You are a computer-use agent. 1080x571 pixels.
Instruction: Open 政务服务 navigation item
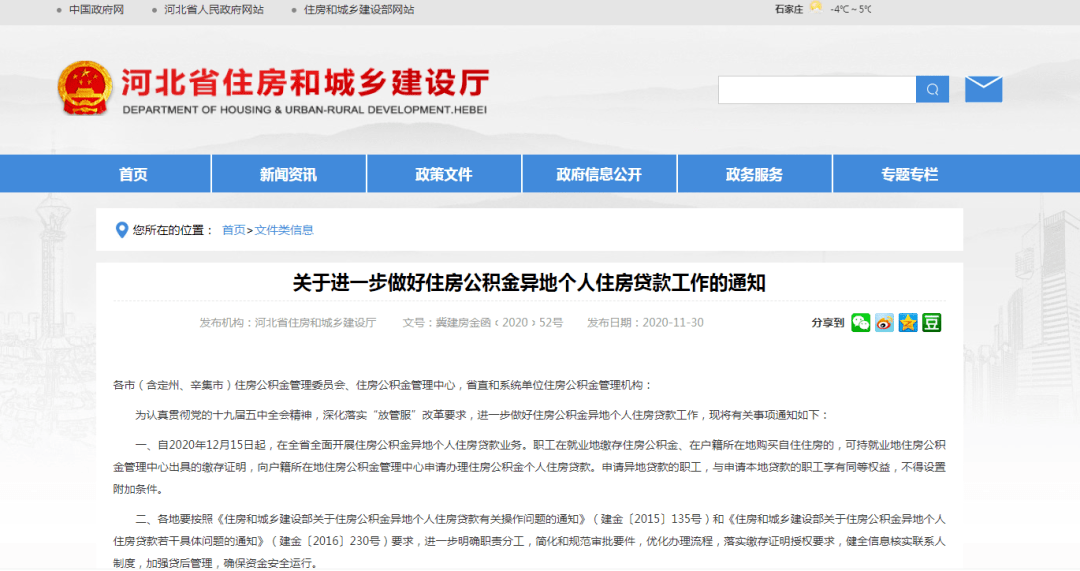coord(755,174)
